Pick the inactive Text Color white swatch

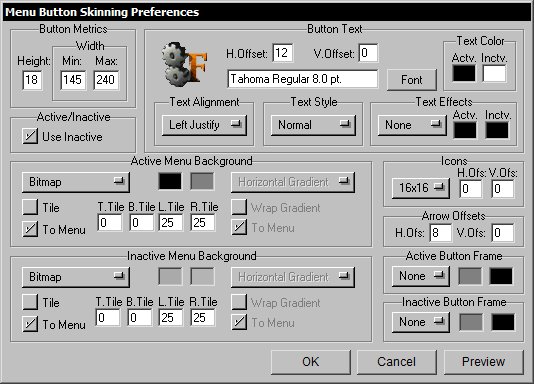[x=494, y=73]
